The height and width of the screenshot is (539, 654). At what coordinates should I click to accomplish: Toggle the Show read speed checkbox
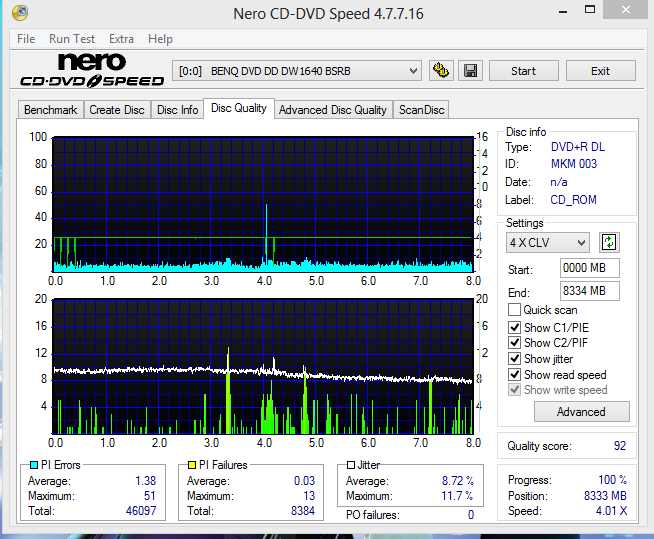coord(514,375)
